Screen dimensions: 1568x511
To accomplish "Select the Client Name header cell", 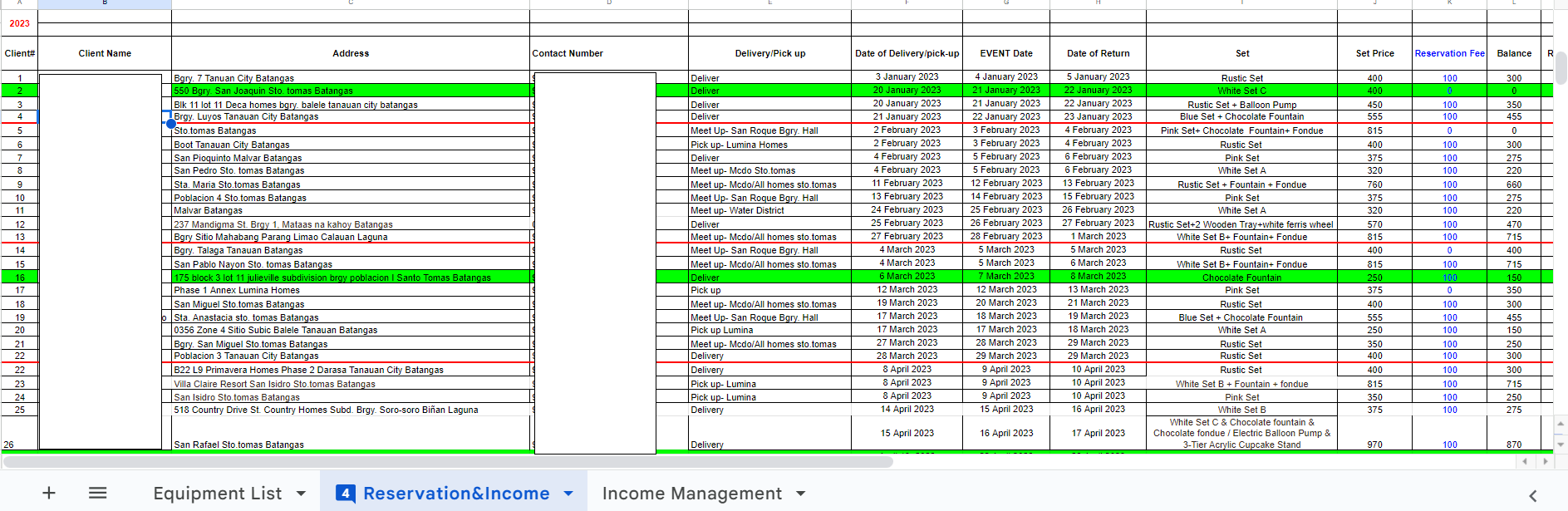I will [x=105, y=53].
